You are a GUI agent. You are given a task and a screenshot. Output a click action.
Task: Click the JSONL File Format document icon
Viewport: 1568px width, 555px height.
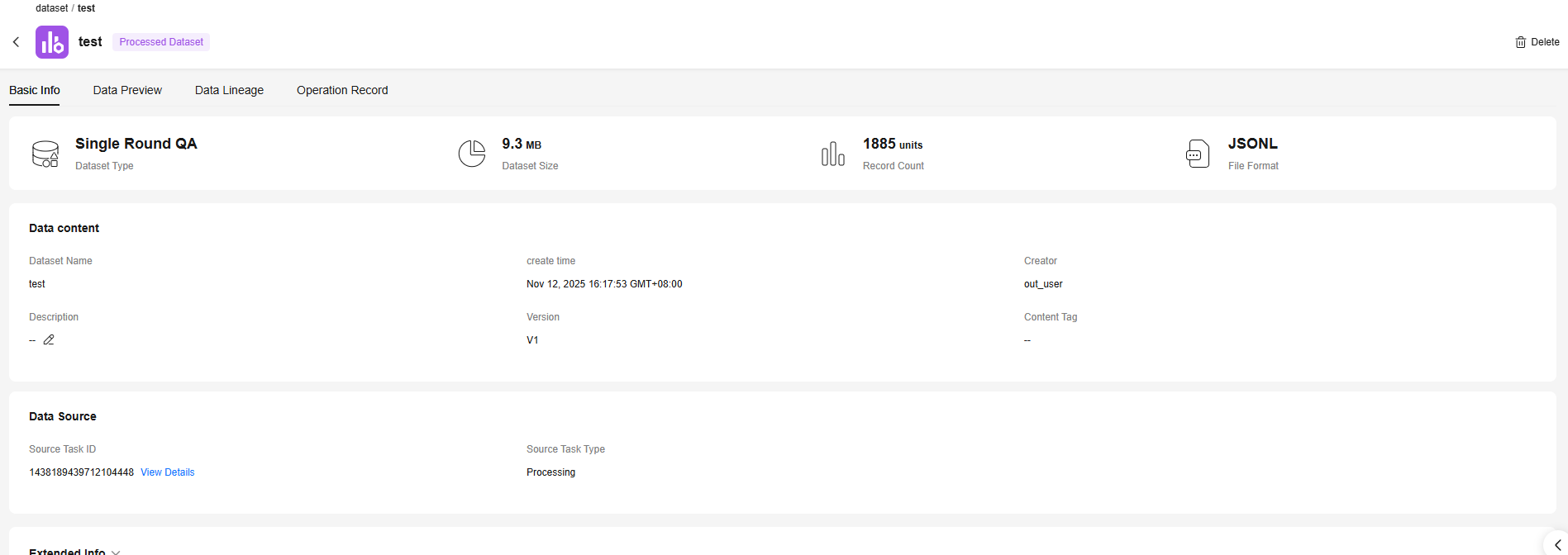(1197, 154)
